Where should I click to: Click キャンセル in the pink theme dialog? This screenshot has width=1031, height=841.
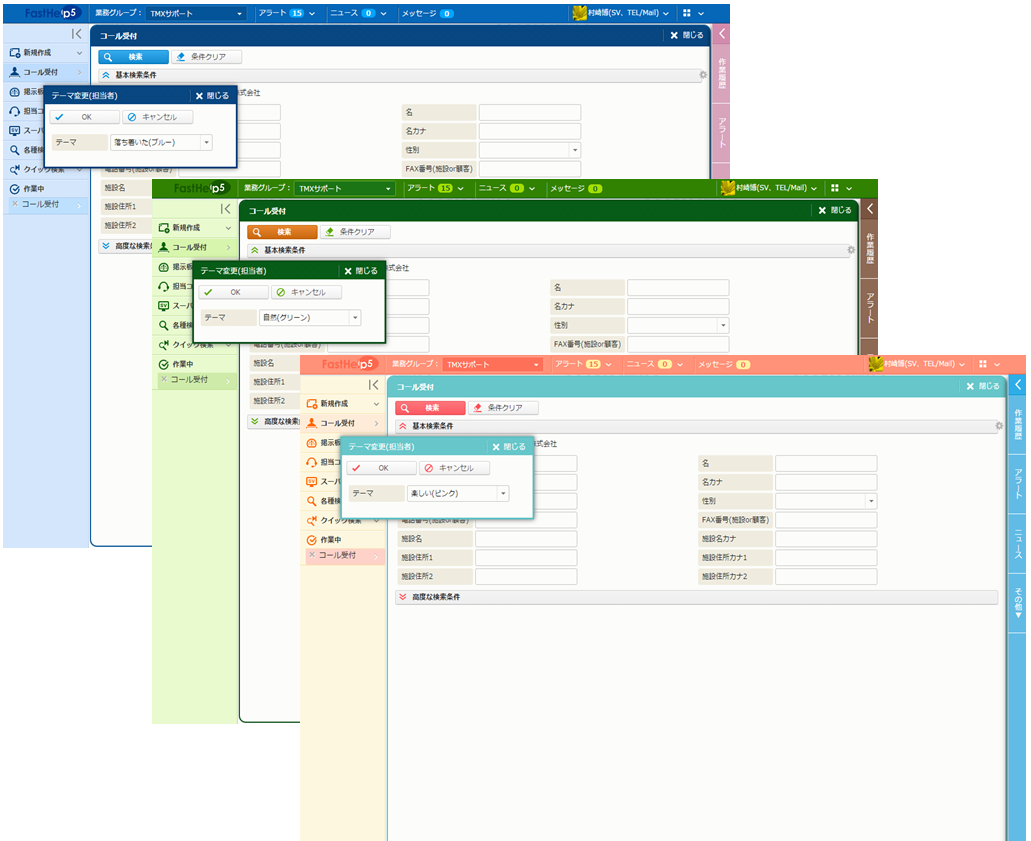pyautogui.click(x=455, y=468)
